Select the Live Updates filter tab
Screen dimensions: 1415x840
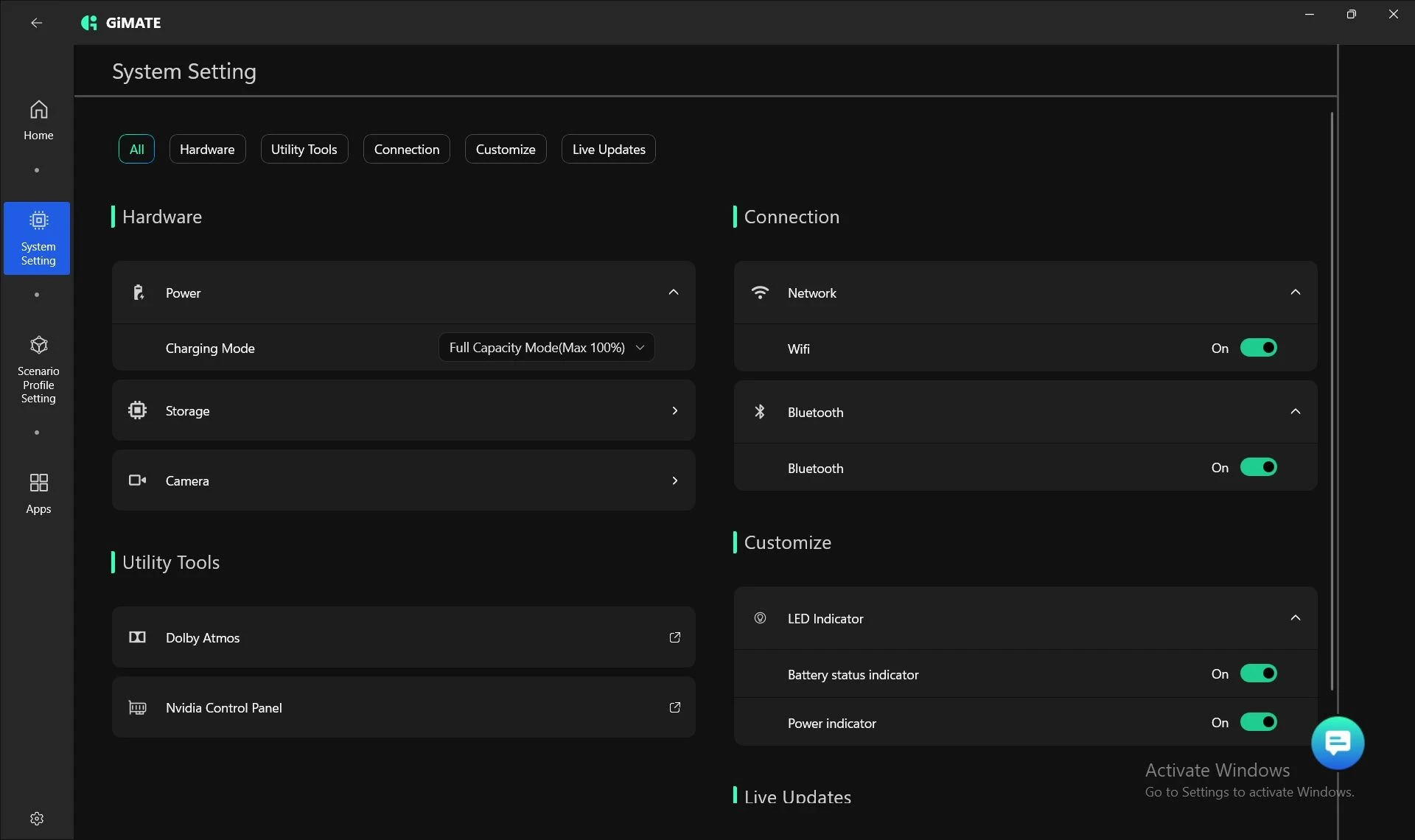pyautogui.click(x=608, y=149)
